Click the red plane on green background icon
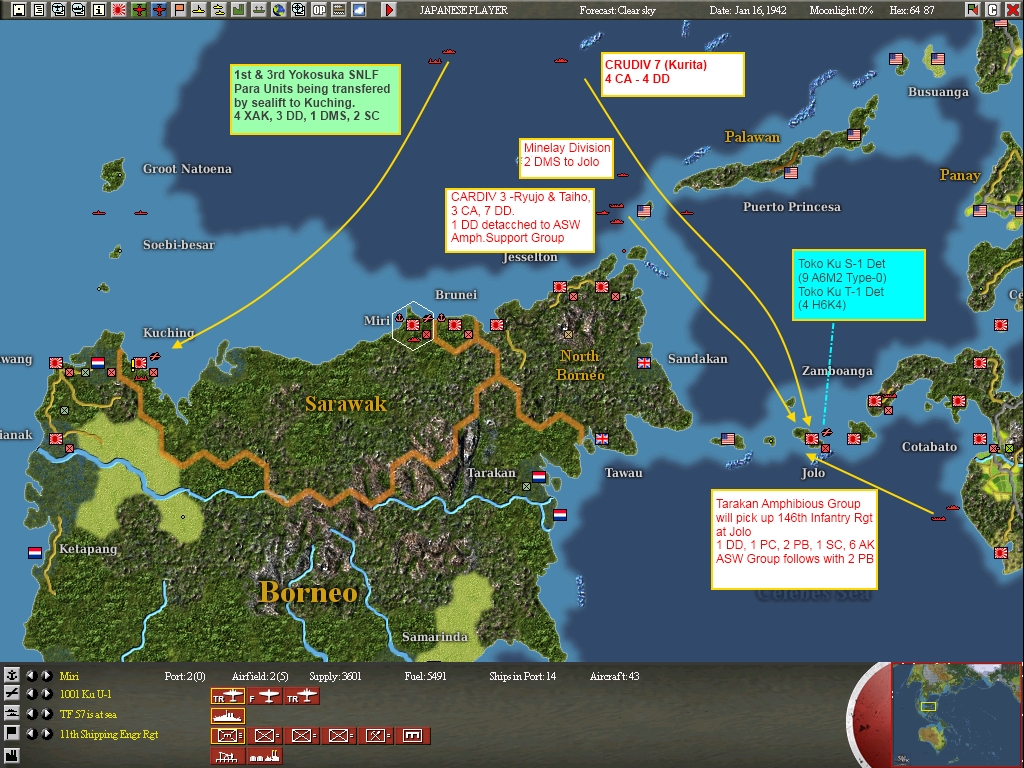Image resolution: width=1024 pixels, height=768 pixels. pos(139,10)
